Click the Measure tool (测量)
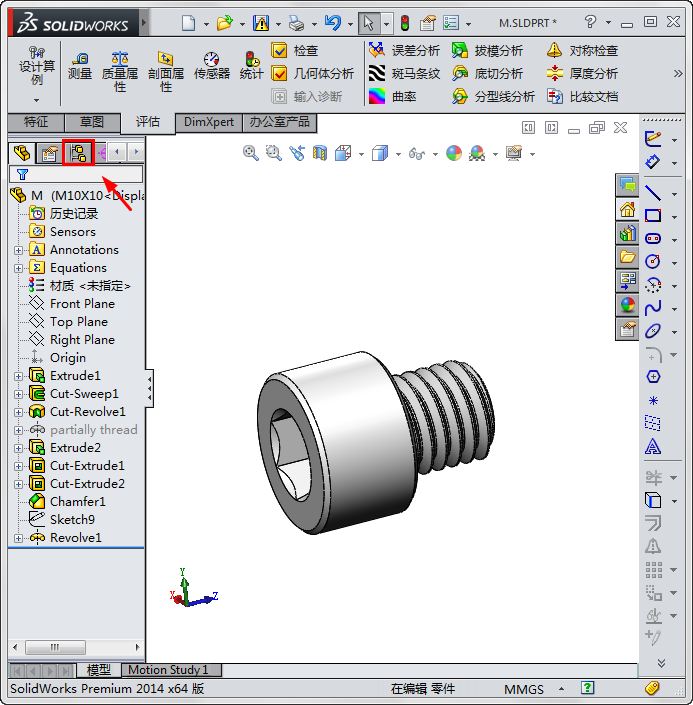 (79, 66)
